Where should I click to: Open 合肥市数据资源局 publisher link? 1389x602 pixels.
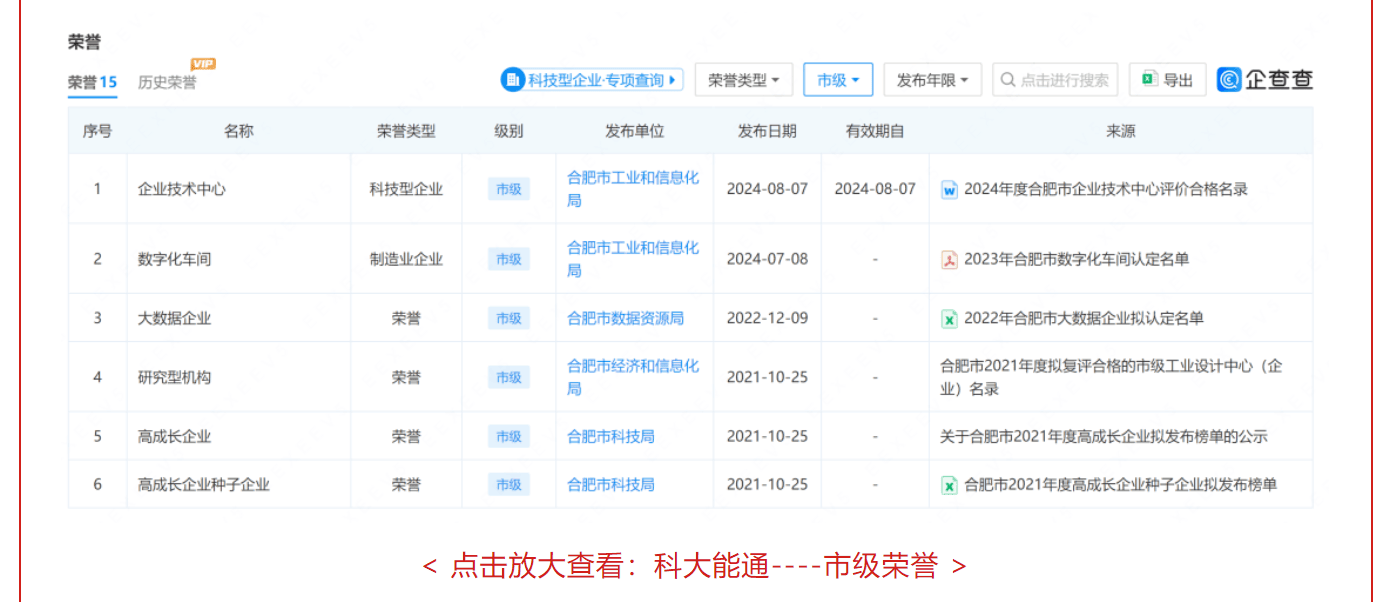click(625, 318)
